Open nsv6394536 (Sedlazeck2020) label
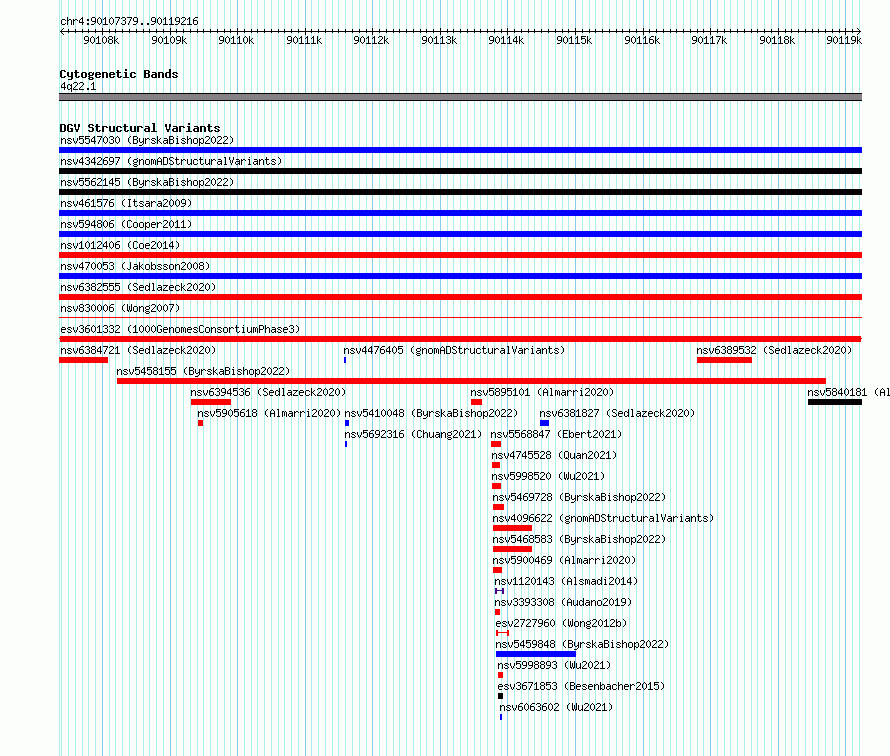The height and width of the screenshot is (756, 890). [x=268, y=392]
